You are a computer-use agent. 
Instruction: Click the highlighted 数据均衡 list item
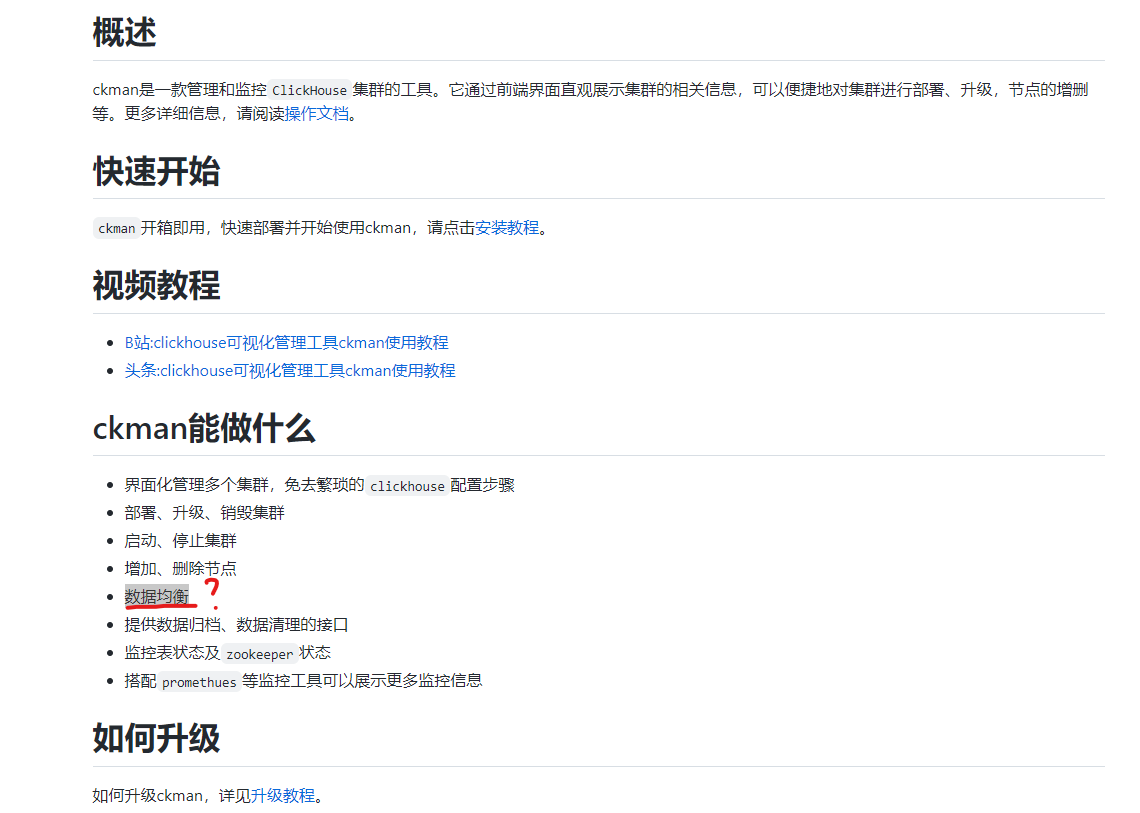pos(156,596)
